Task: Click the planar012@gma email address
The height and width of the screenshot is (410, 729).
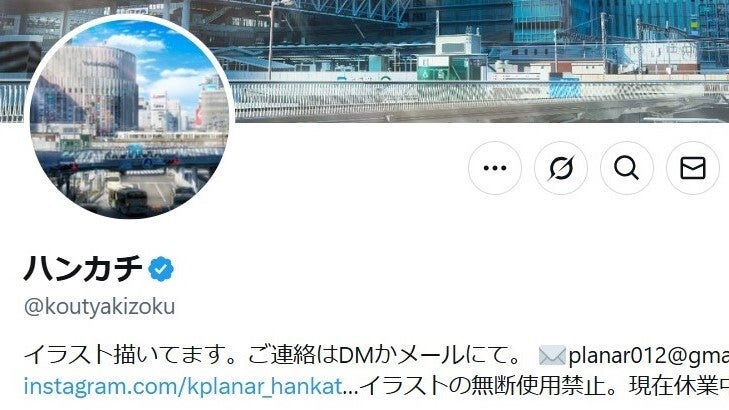Action: [x=648, y=356]
